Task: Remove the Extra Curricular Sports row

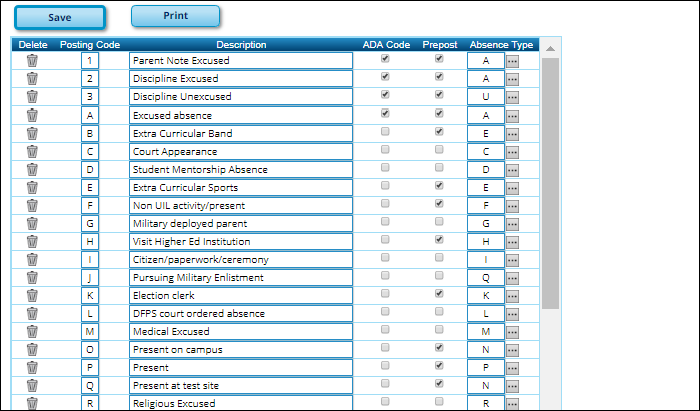Action: point(32,187)
